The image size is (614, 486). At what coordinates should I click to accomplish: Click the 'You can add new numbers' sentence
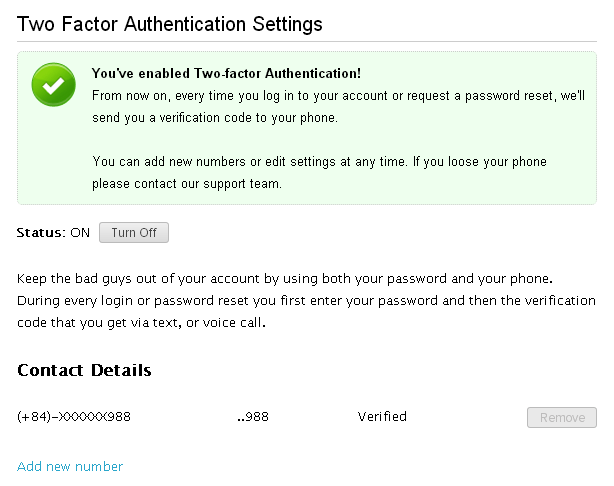[x=249, y=161]
